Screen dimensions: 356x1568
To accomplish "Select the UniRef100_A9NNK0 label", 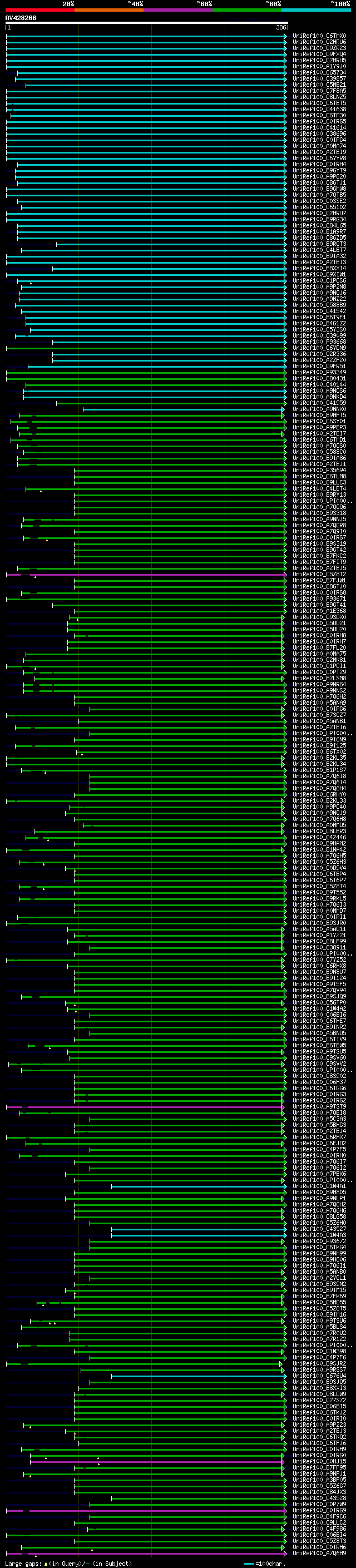I will 319,409.
